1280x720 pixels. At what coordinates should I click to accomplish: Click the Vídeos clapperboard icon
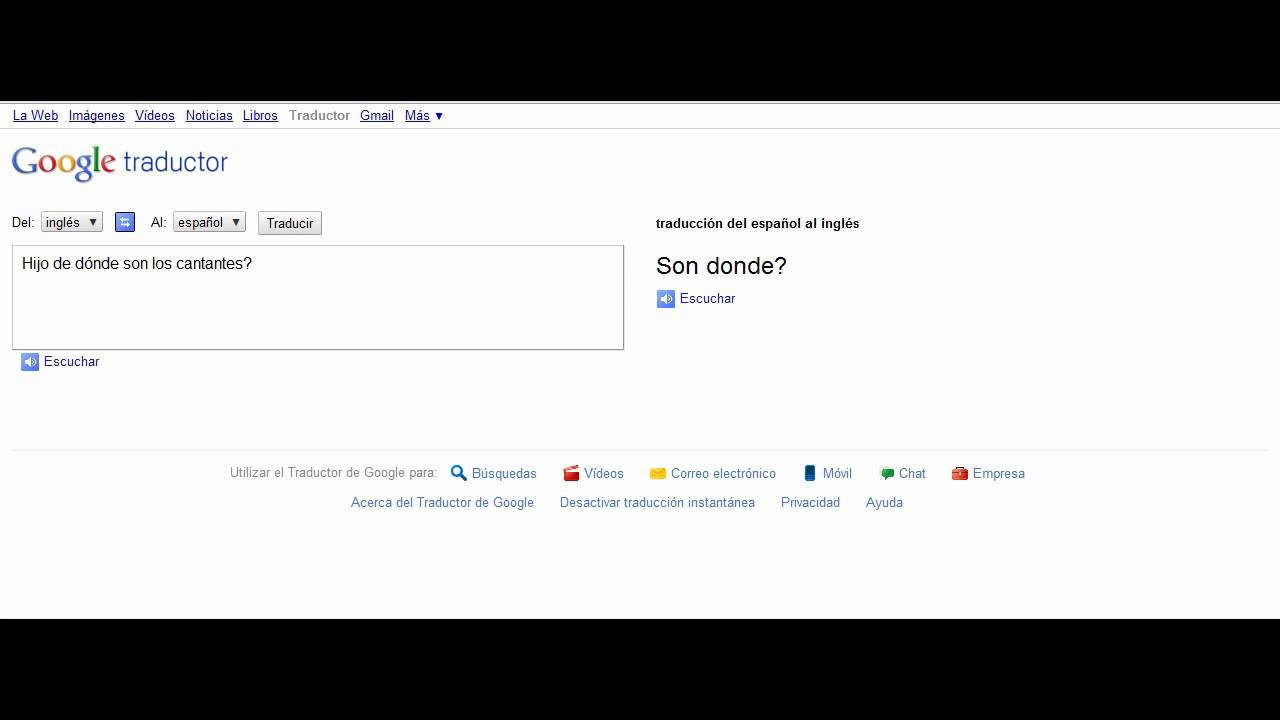[571, 473]
